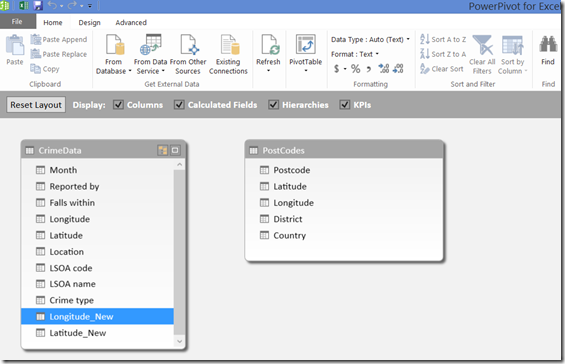Switch to the Design tab
Screen dimensions: 565x364
point(89,22)
